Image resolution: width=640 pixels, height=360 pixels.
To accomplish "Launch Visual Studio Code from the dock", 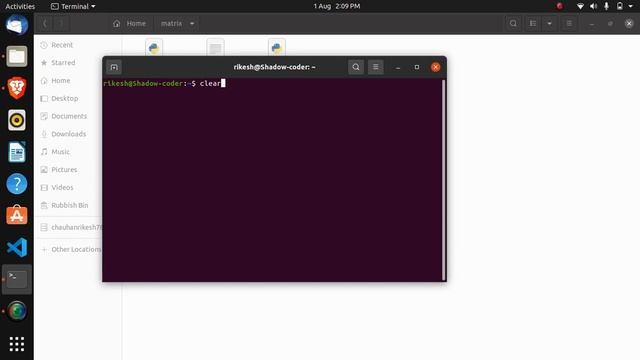I will point(17,247).
